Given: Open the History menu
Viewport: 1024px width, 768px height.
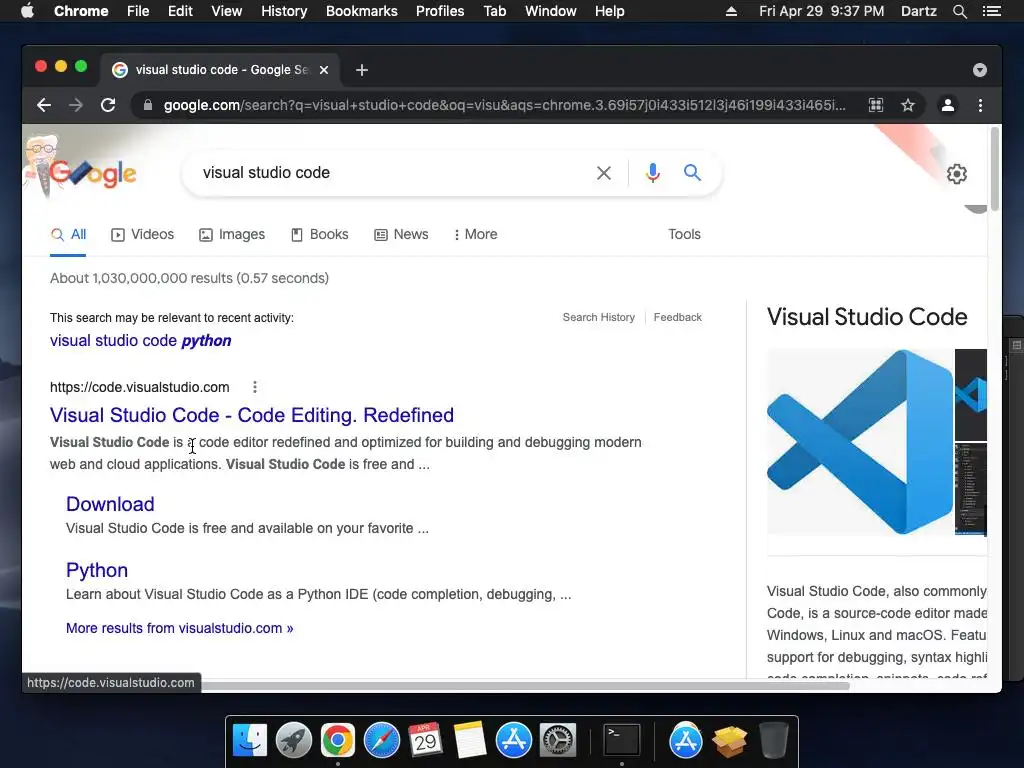Looking at the screenshot, I should tap(284, 11).
